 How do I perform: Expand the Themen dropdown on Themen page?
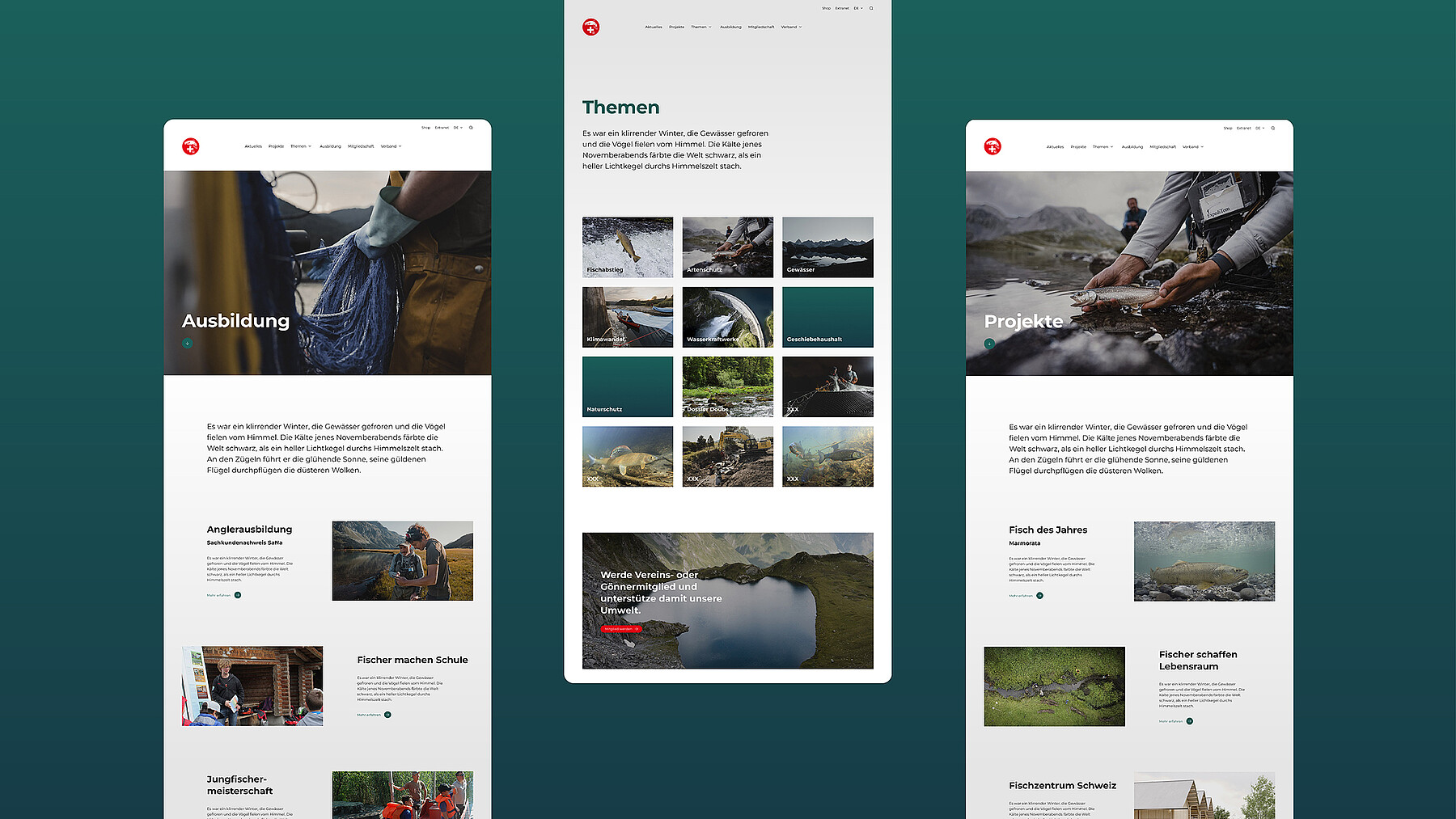tap(701, 27)
